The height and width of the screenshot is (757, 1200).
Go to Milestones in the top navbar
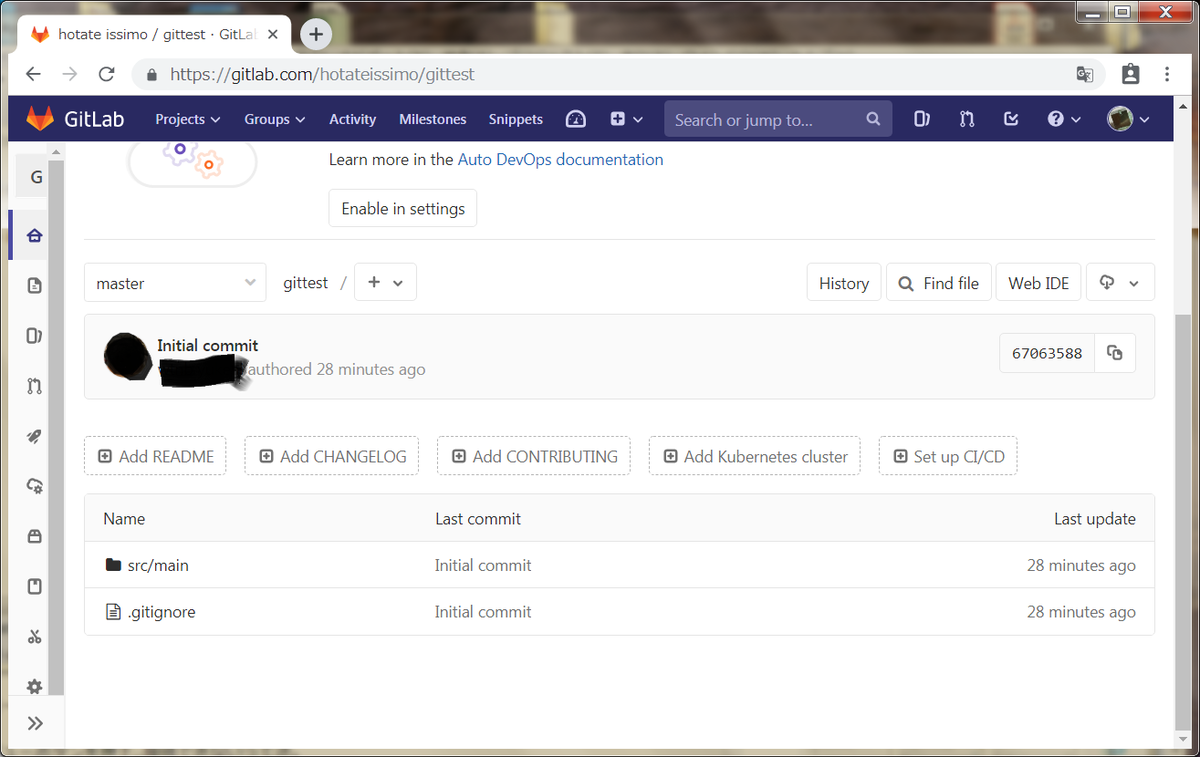[432, 119]
